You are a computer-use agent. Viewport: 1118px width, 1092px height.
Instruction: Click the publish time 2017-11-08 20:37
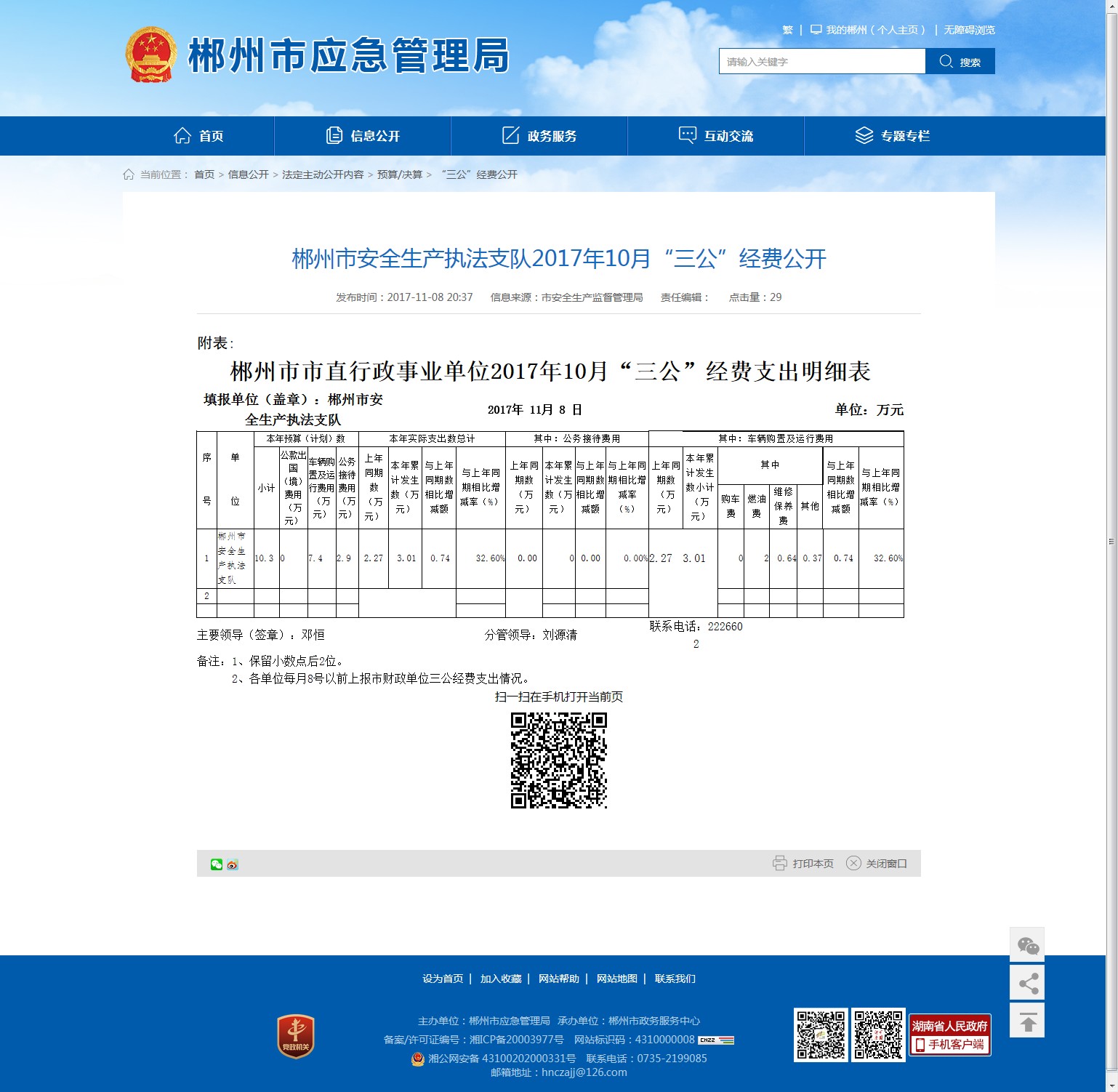[x=430, y=297]
